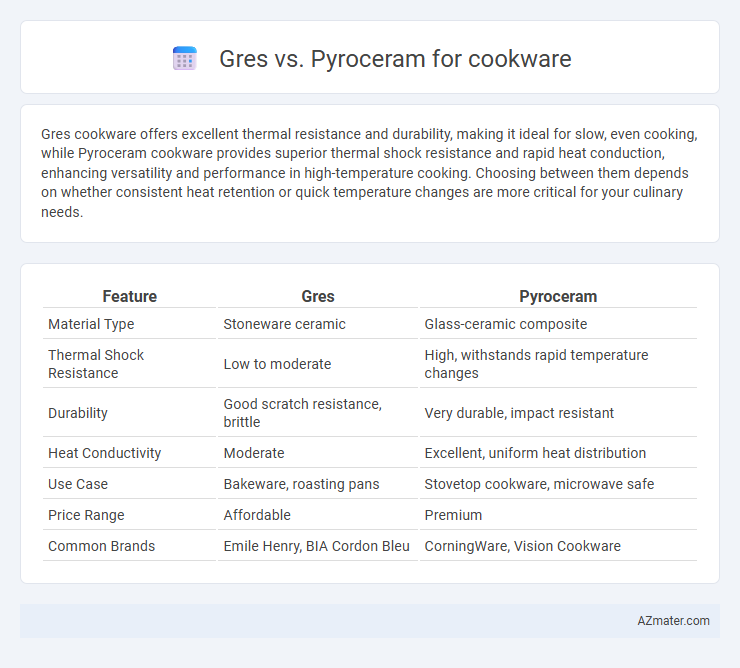Click the 'Use Case' row label

(x=78, y=484)
